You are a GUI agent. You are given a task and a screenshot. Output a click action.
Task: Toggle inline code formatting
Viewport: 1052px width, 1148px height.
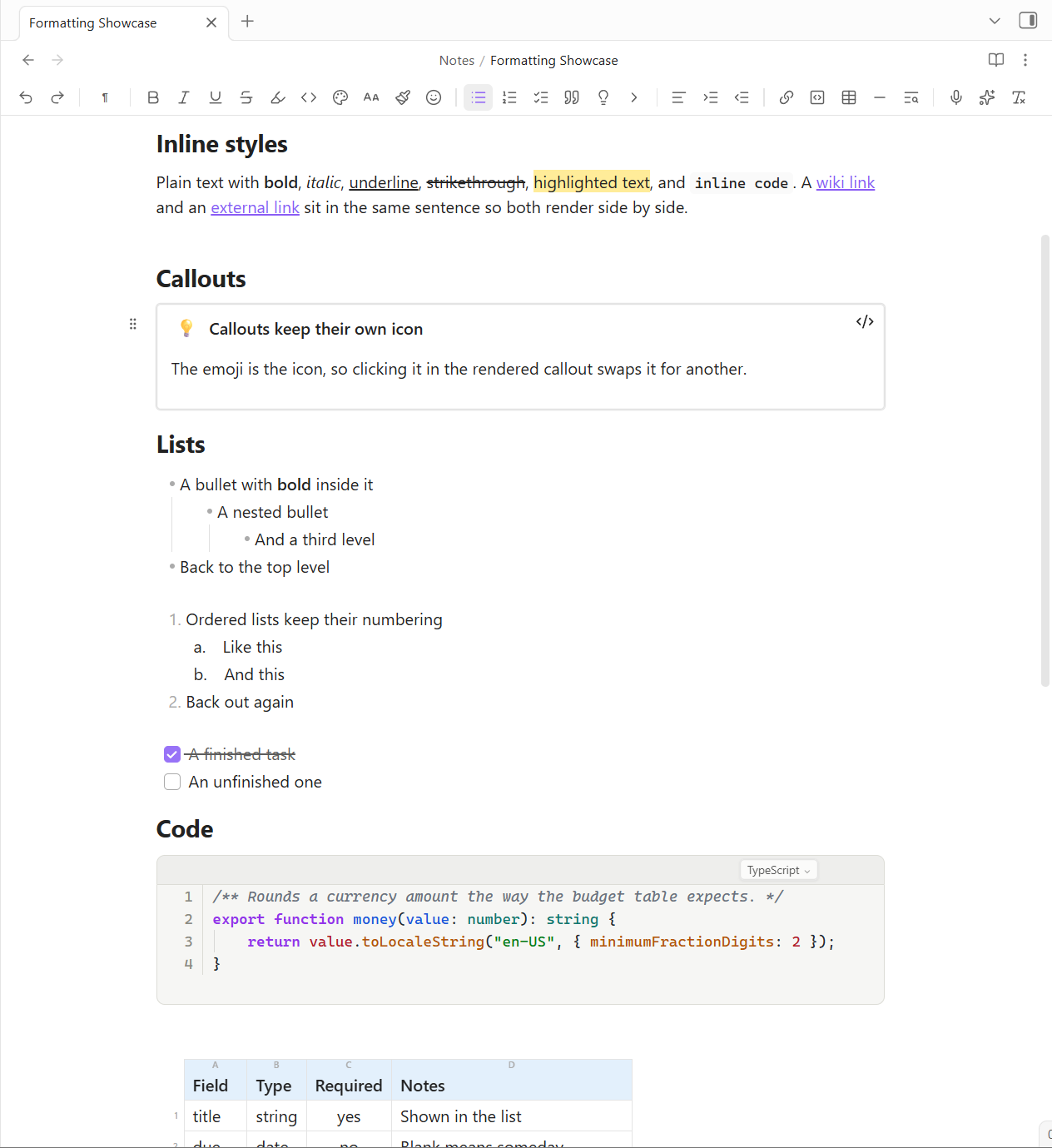pyautogui.click(x=309, y=97)
